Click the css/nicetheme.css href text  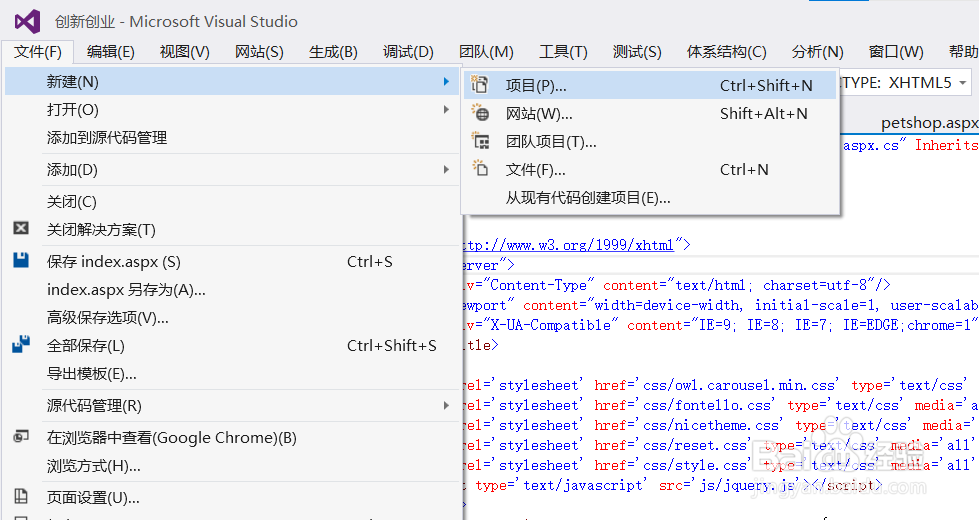point(711,425)
